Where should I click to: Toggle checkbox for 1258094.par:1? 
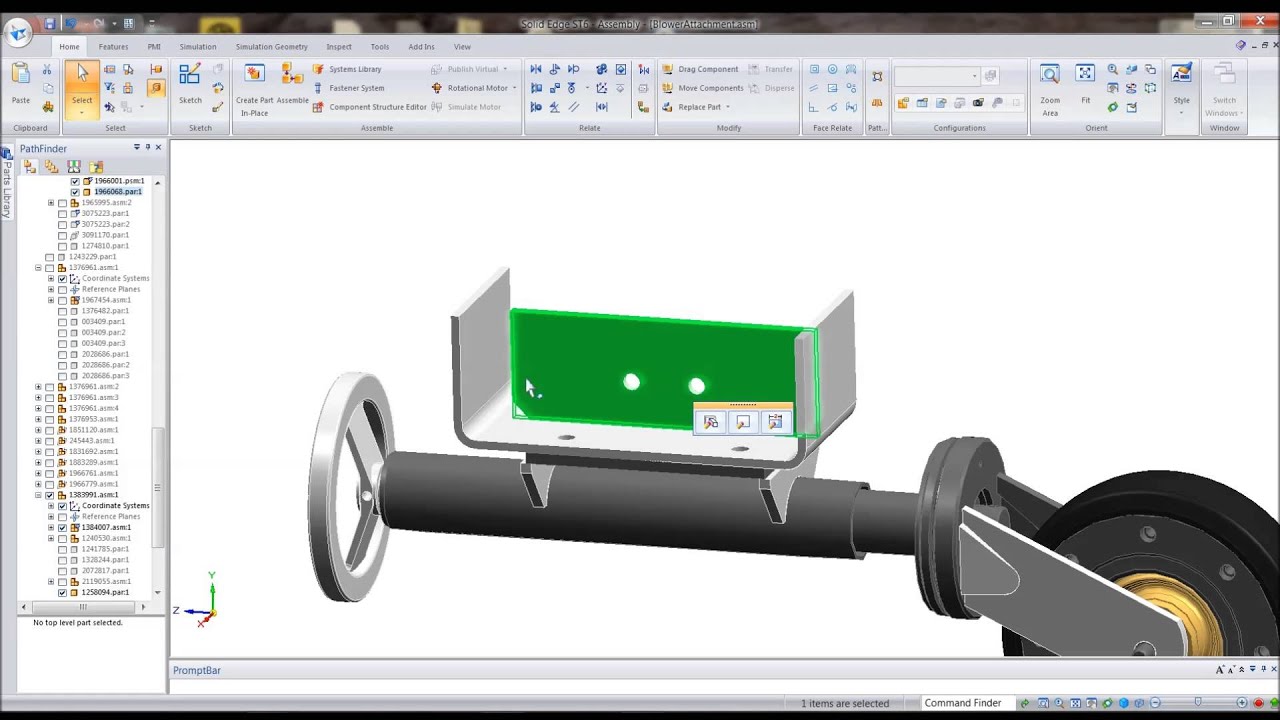click(62, 592)
